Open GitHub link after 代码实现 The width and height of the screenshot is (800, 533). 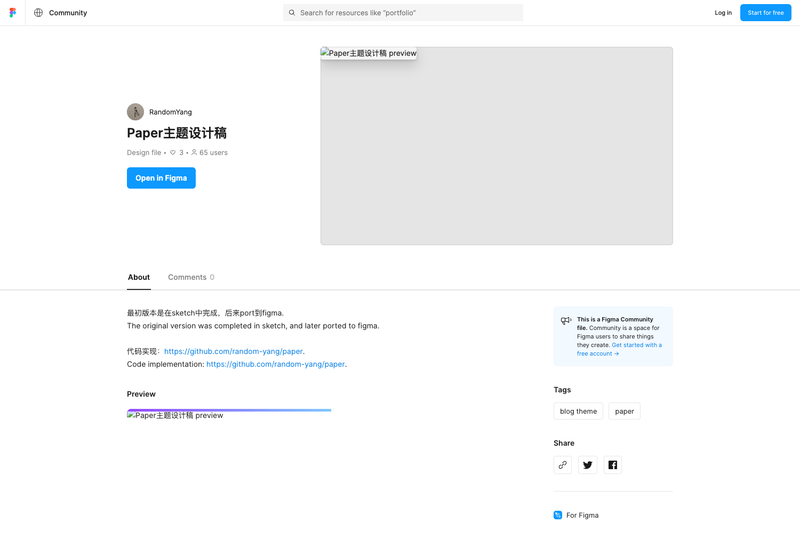pos(233,351)
